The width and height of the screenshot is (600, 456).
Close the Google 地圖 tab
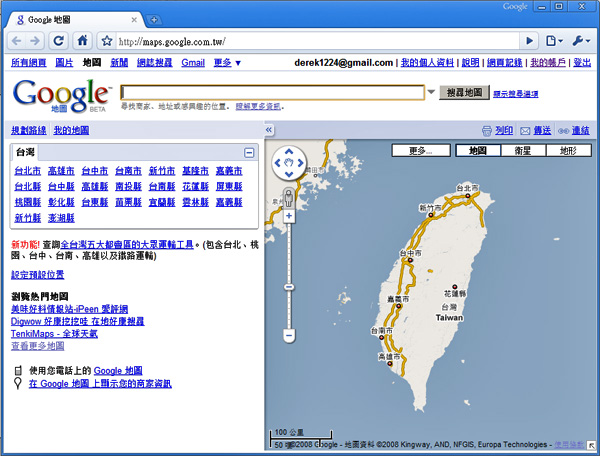tap(134, 20)
